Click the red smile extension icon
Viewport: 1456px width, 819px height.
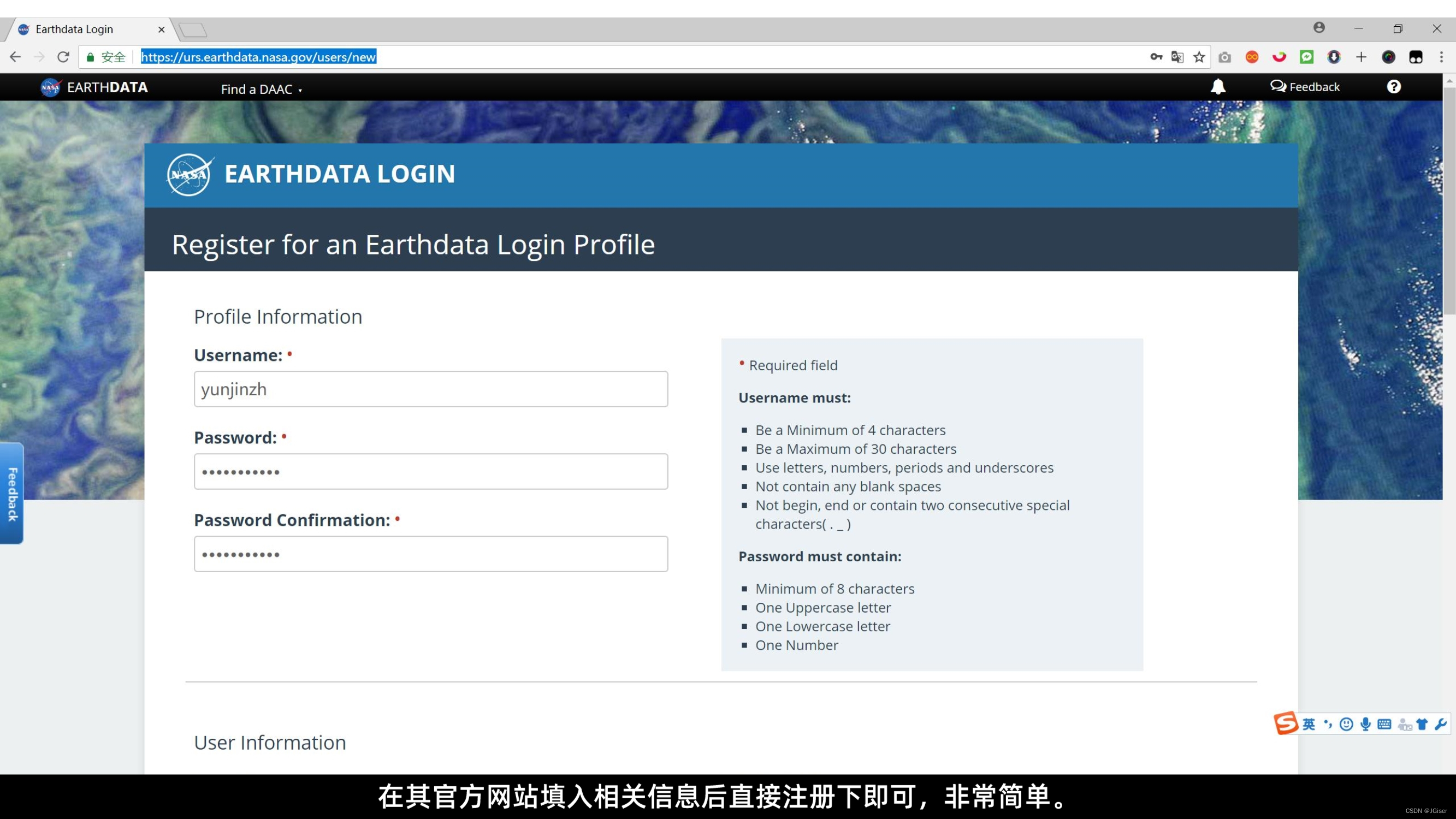pyautogui.click(x=1279, y=57)
